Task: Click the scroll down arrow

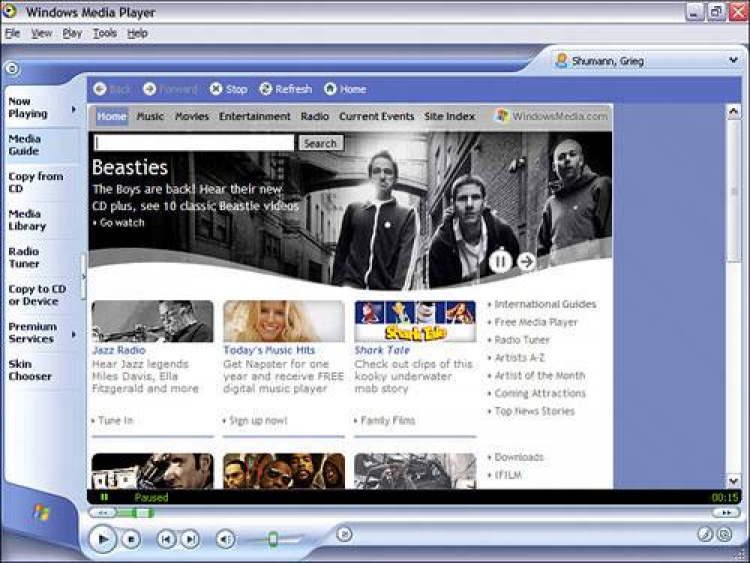Action: (x=734, y=480)
